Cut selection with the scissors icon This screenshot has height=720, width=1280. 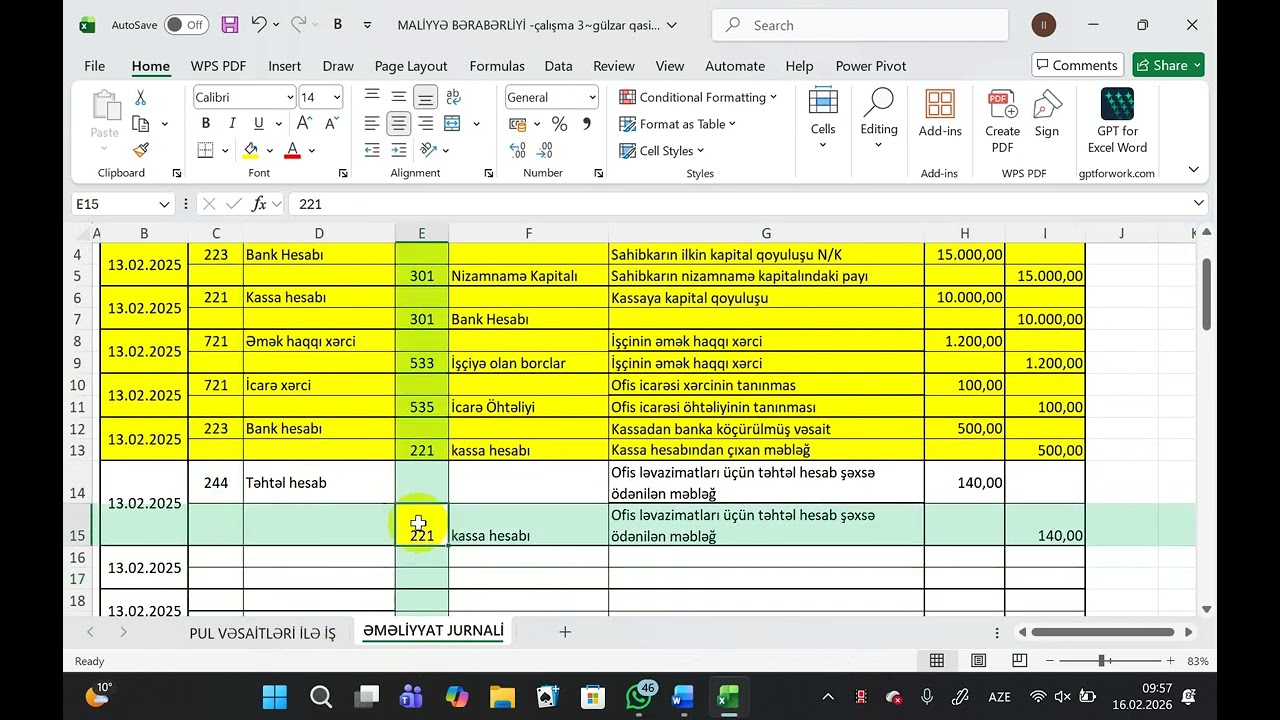point(140,98)
